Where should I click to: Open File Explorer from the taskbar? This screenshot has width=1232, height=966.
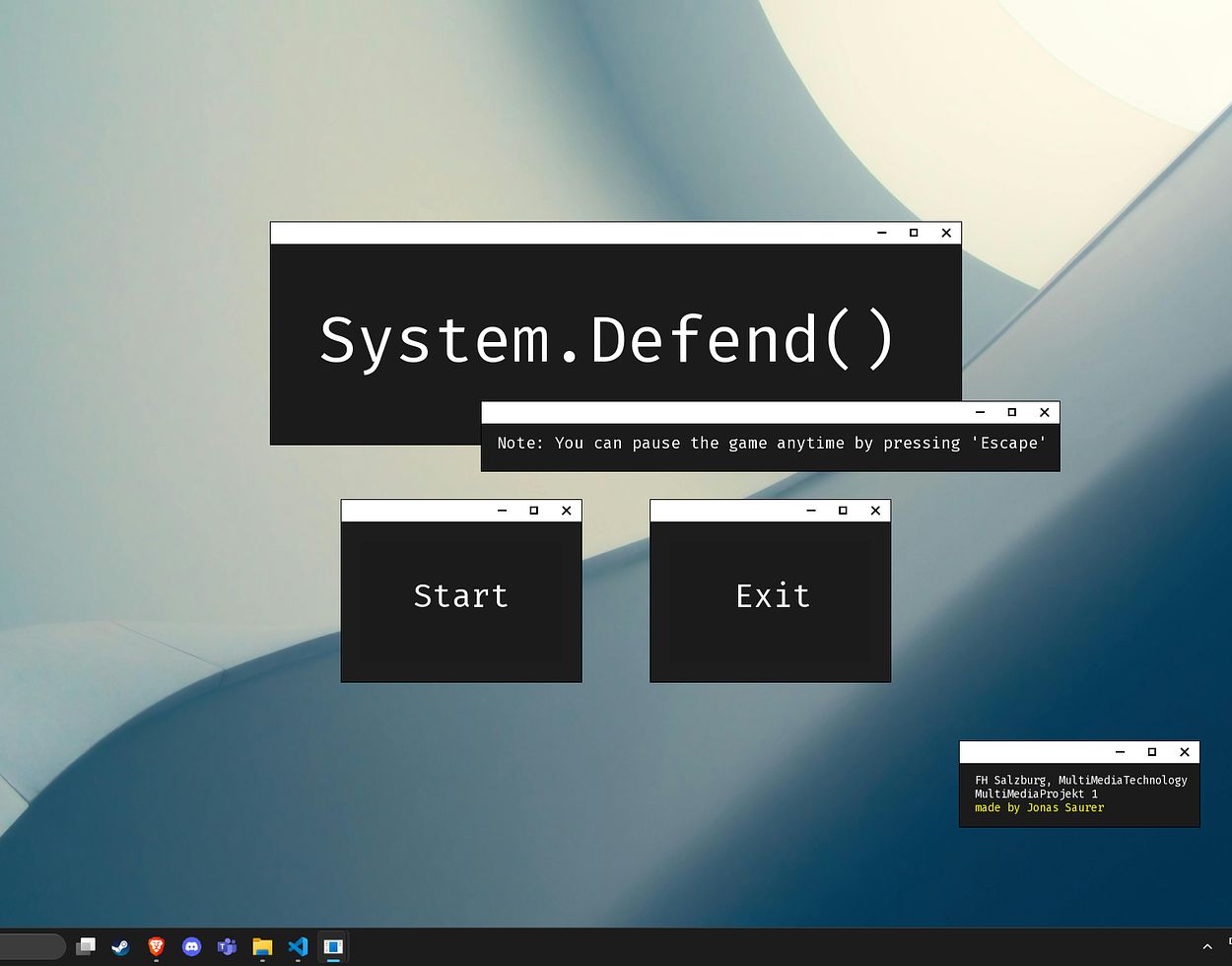(262, 947)
